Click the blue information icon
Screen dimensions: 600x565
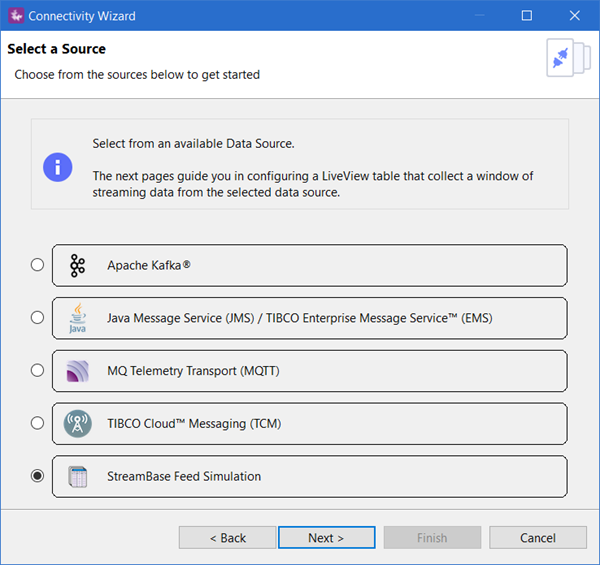58,166
